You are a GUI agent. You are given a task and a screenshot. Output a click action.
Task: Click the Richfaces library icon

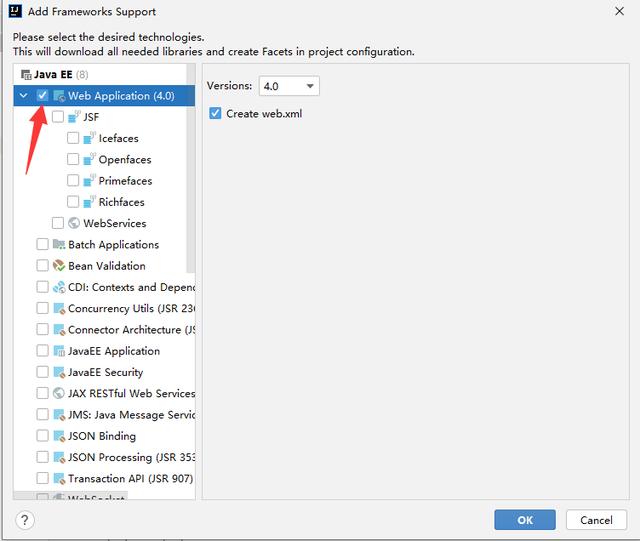tap(89, 202)
